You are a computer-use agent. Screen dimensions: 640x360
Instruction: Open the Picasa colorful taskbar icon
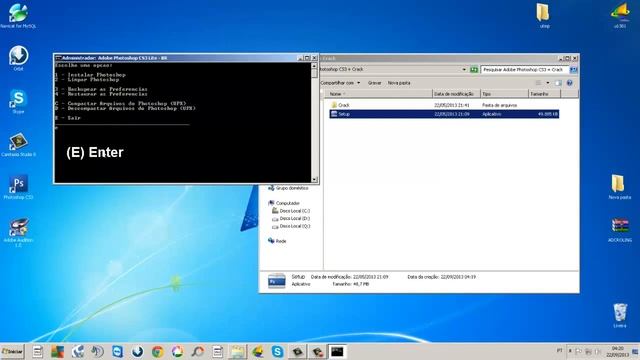point(178,351)
